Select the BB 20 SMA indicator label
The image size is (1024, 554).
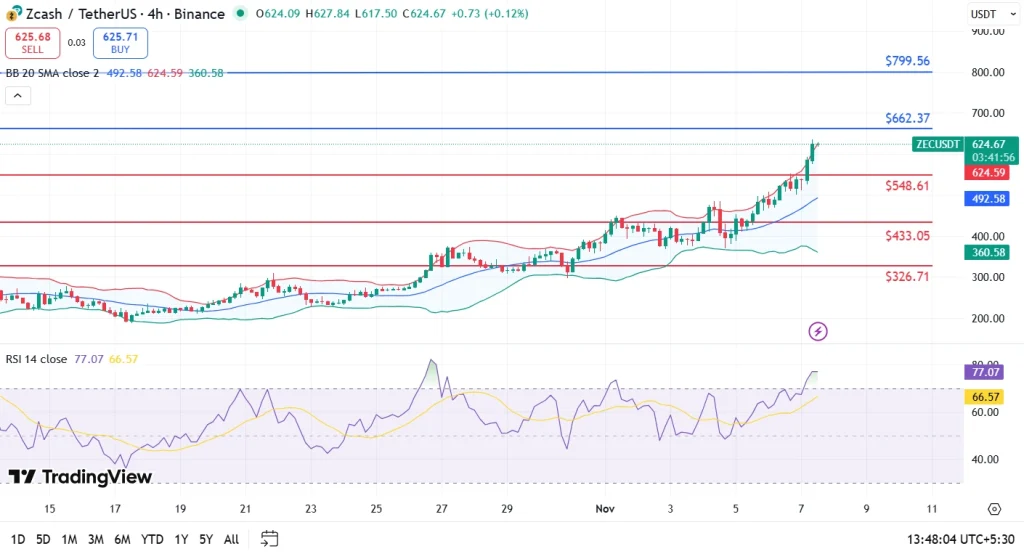[x=52, y=73]
